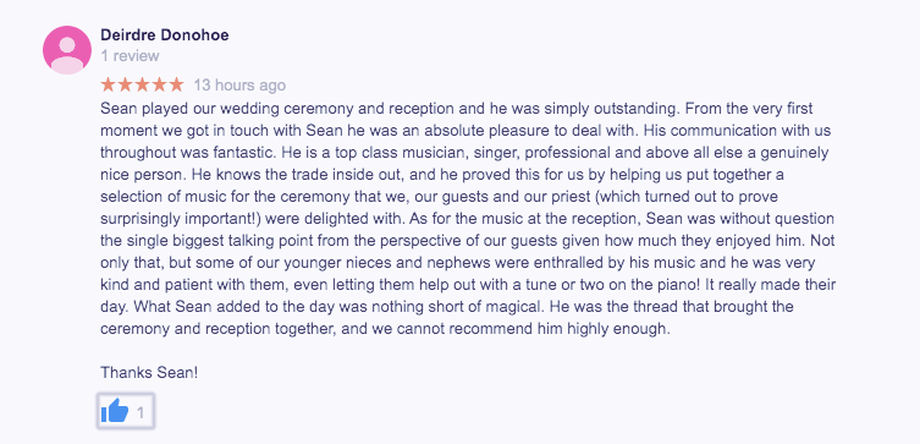The image size is (920, 444).
Task: Click the line starting "ceremony and reception together"
Action: point(385,329)
